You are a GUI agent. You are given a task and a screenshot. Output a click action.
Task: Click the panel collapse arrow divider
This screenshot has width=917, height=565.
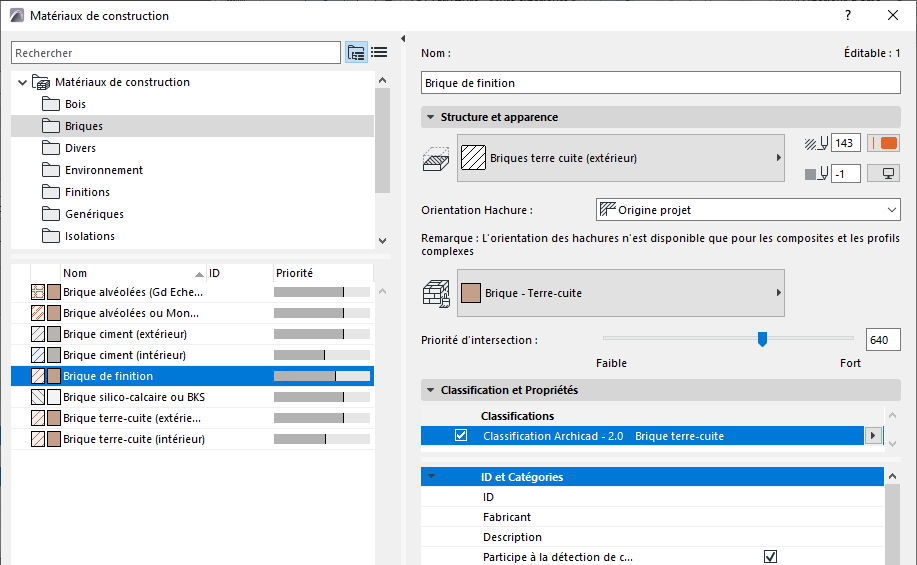click(402, 39)
